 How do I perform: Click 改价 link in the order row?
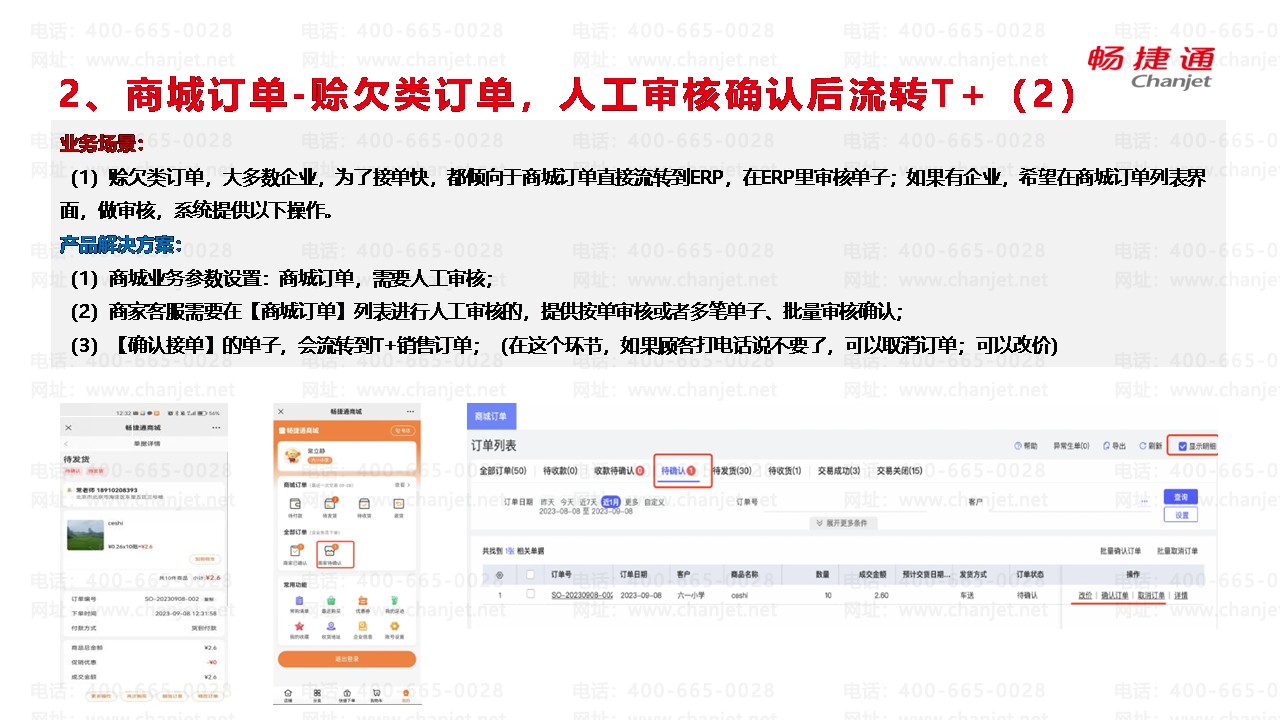pos(1085,595)
